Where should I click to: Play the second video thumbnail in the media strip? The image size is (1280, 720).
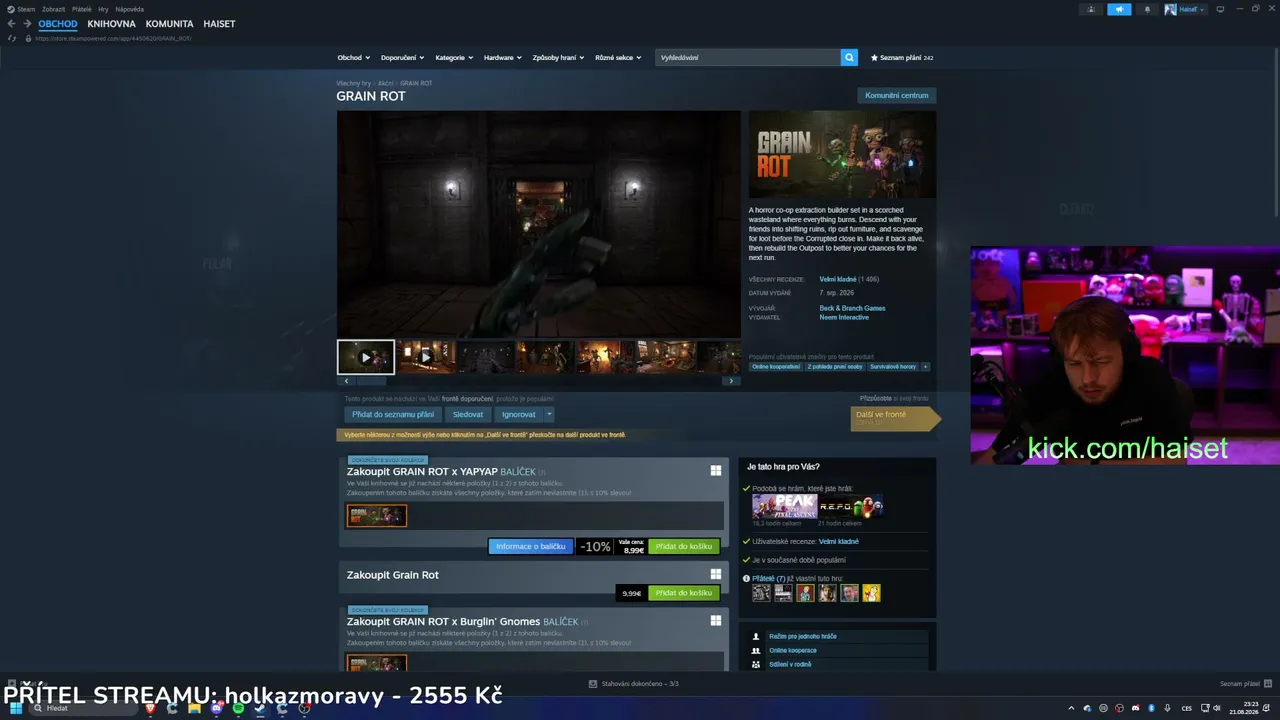click(426, 357)
